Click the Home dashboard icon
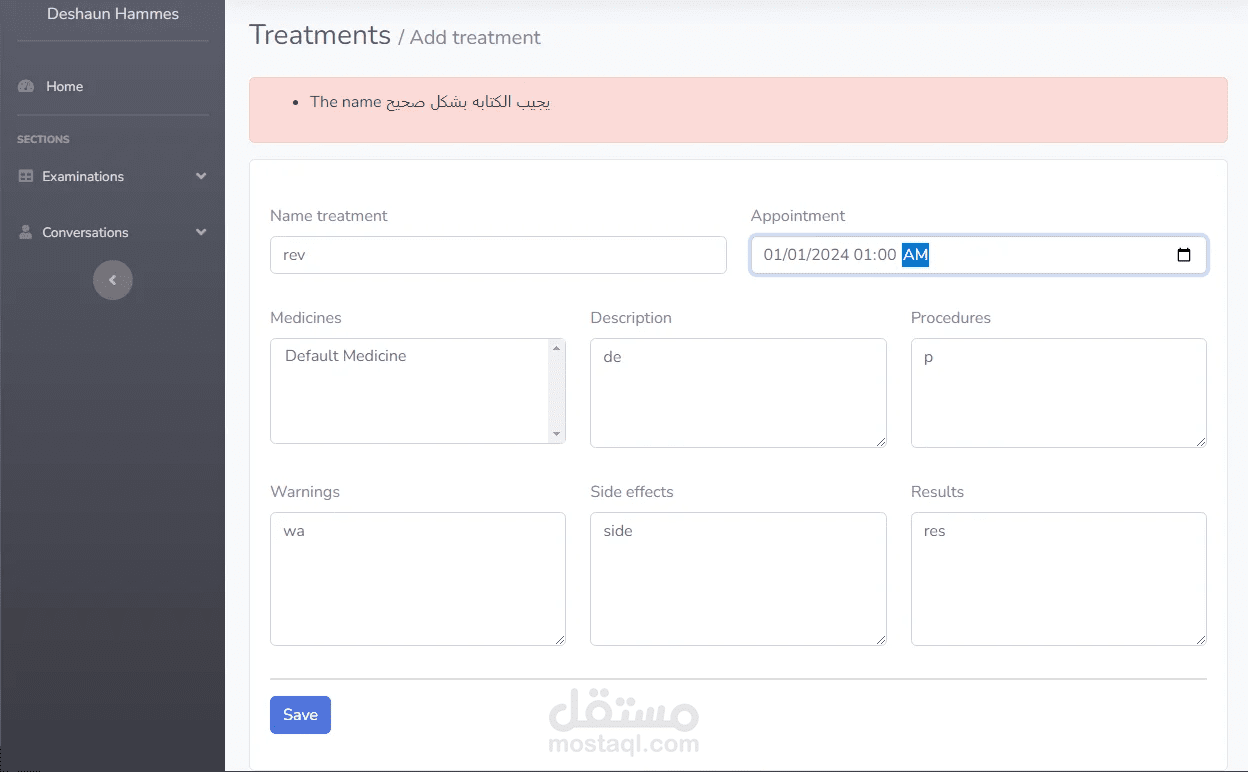 26,87
